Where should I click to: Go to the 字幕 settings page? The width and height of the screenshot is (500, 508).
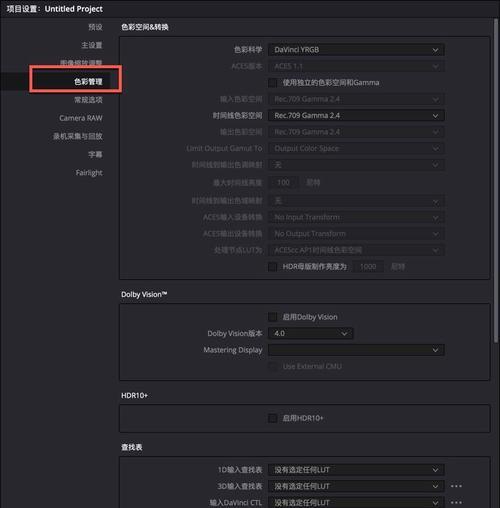(95, 154)
